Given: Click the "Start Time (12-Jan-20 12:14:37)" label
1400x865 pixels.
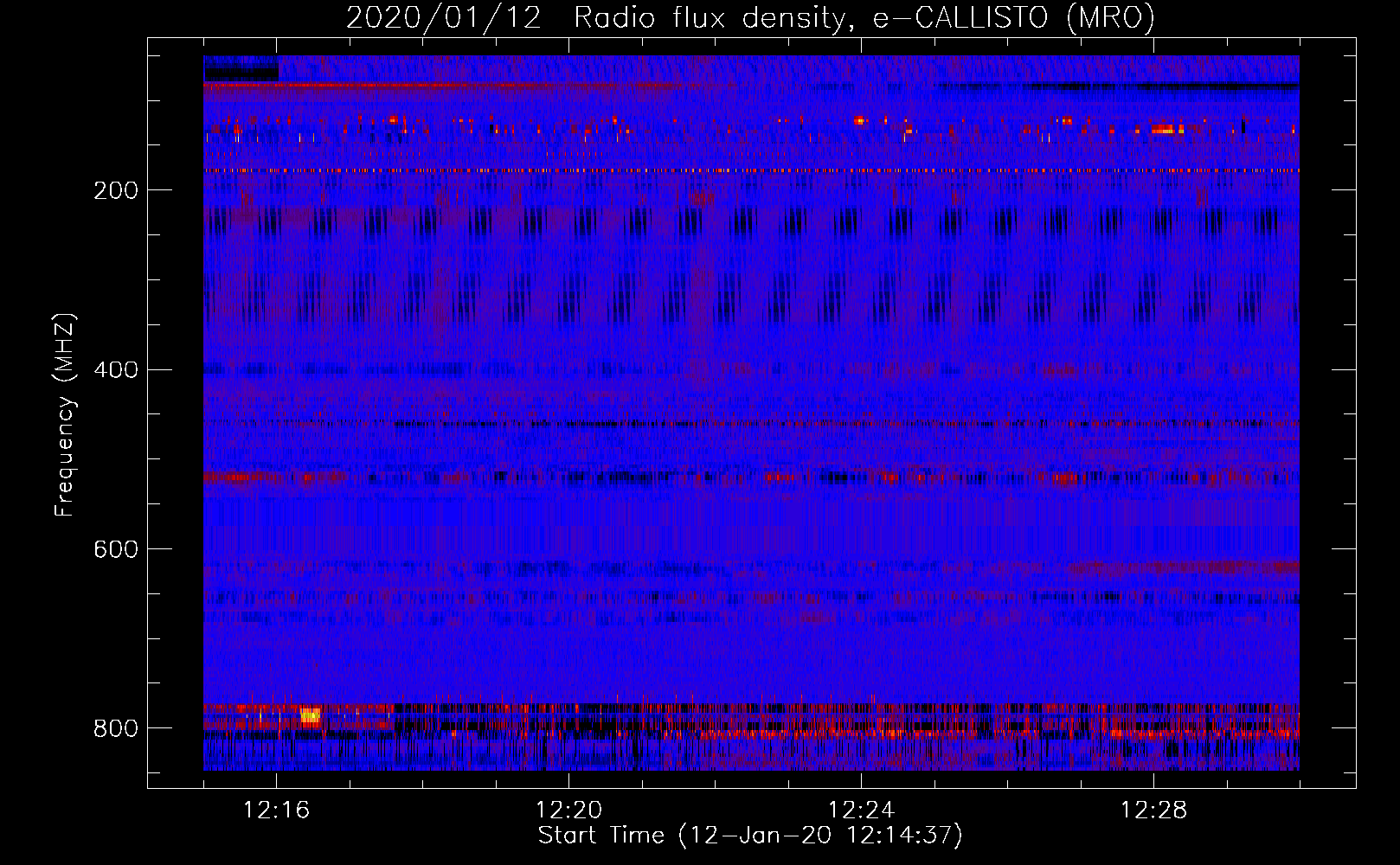Looking at the screenshot, I should 750,836.
